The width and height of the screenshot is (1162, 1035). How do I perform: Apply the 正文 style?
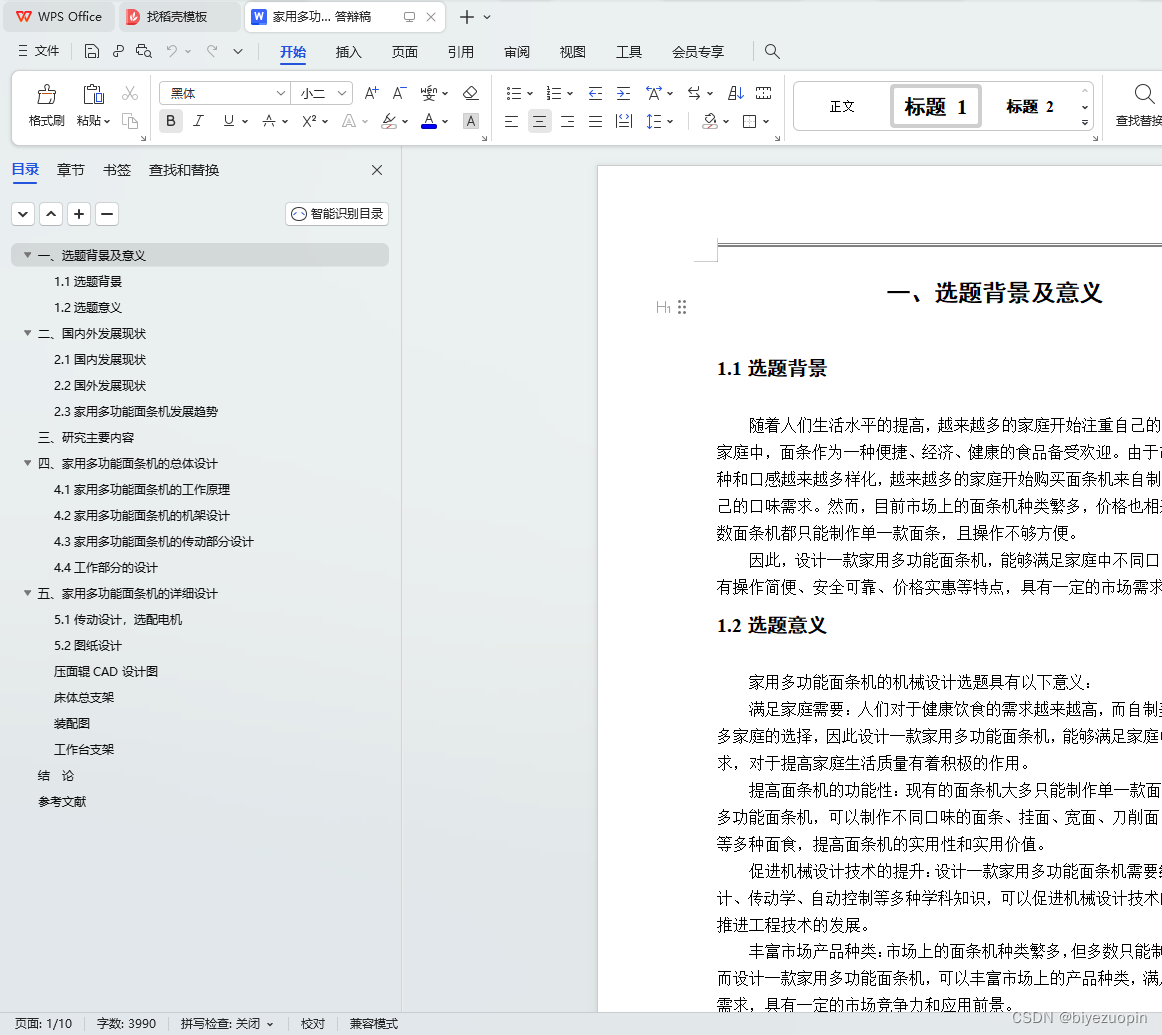[x=842, y=107]
